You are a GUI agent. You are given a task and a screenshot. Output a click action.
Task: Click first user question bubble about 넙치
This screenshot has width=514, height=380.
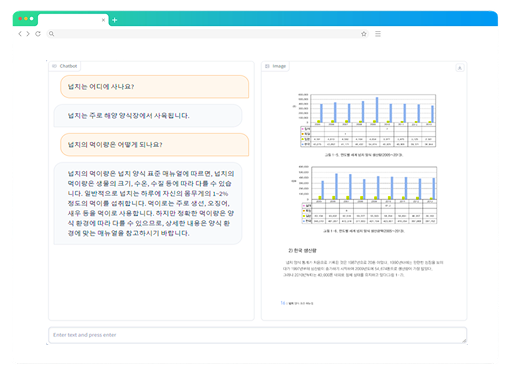(x=155, y=87)
